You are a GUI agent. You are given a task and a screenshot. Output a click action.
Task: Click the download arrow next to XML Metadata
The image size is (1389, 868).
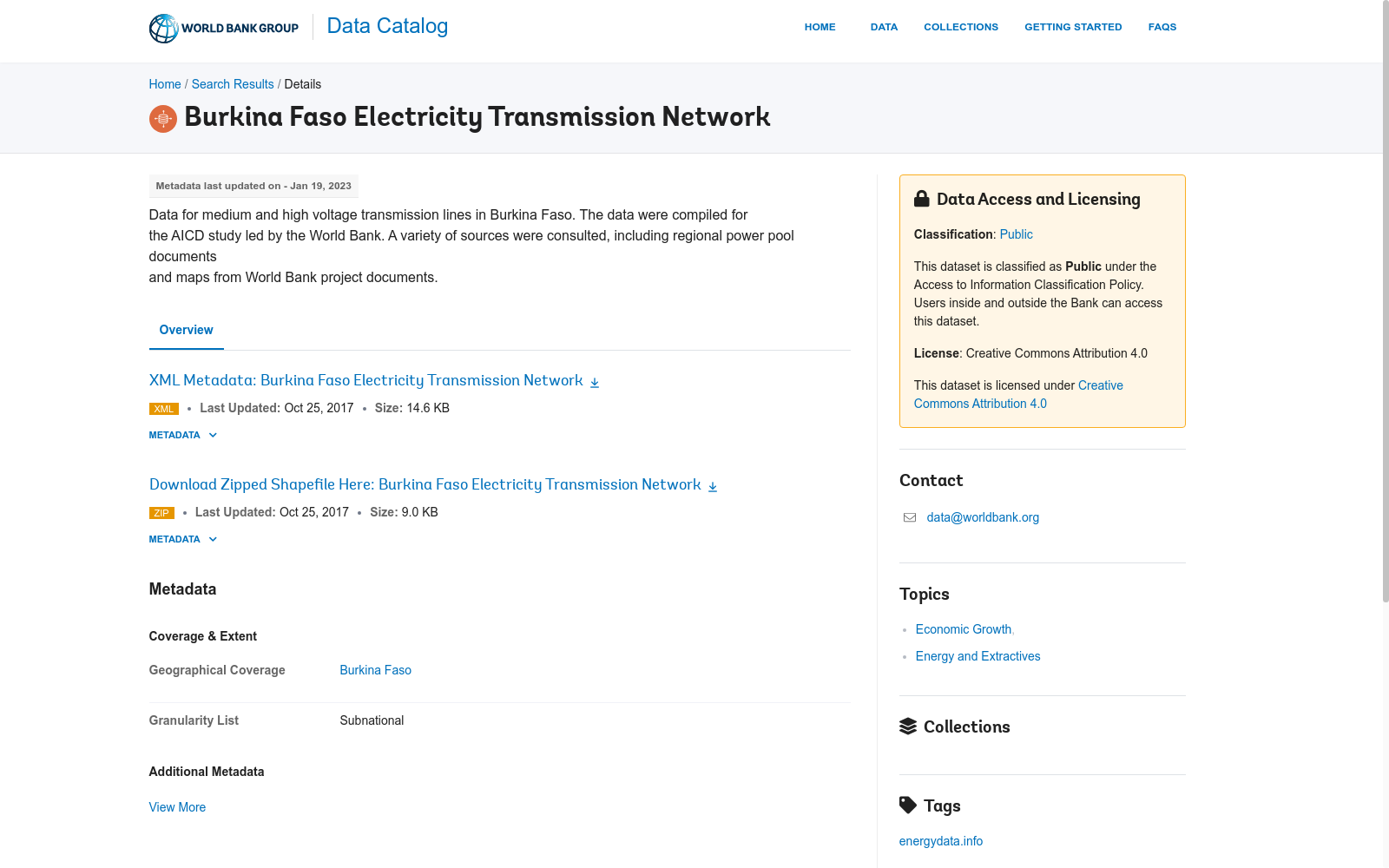click(x=595, y=382)
